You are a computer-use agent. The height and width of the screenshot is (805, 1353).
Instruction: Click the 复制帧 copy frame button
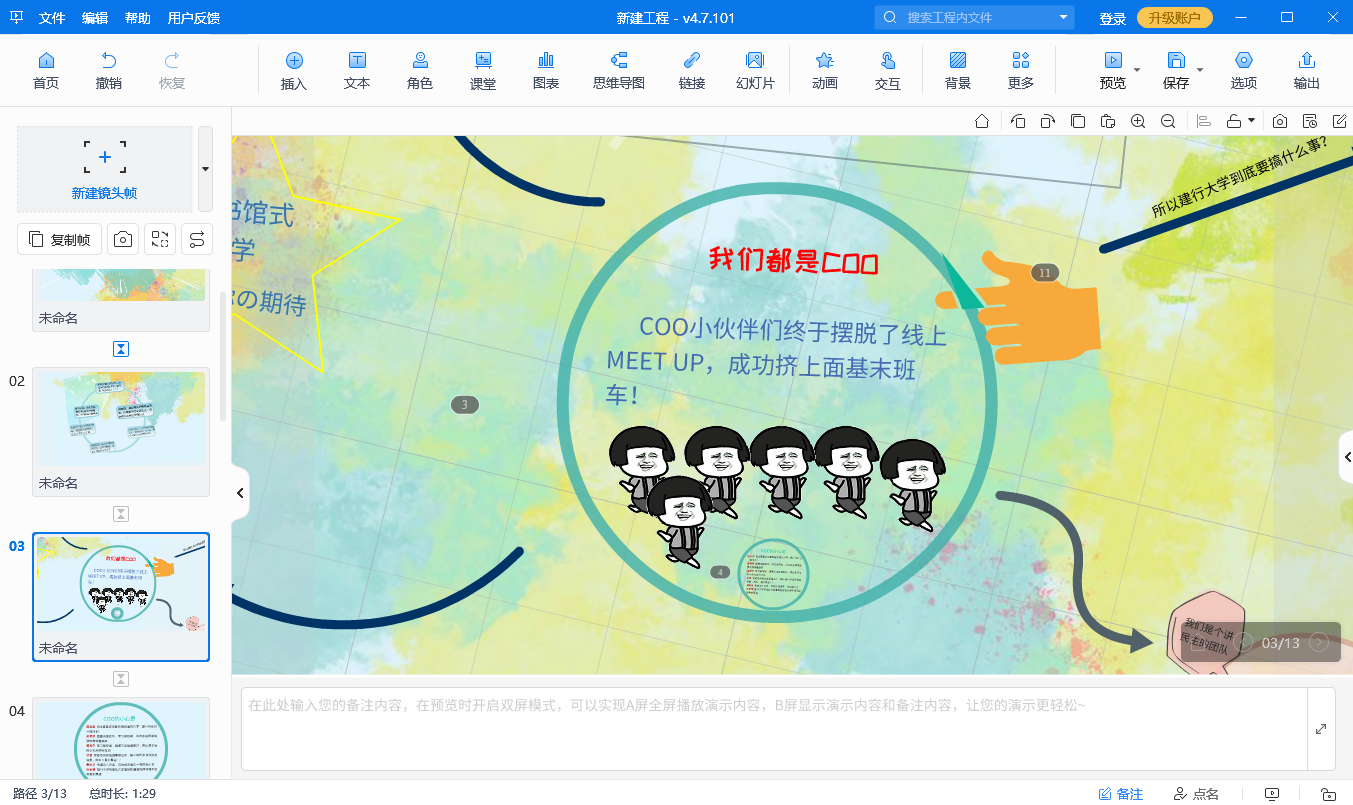59,239
